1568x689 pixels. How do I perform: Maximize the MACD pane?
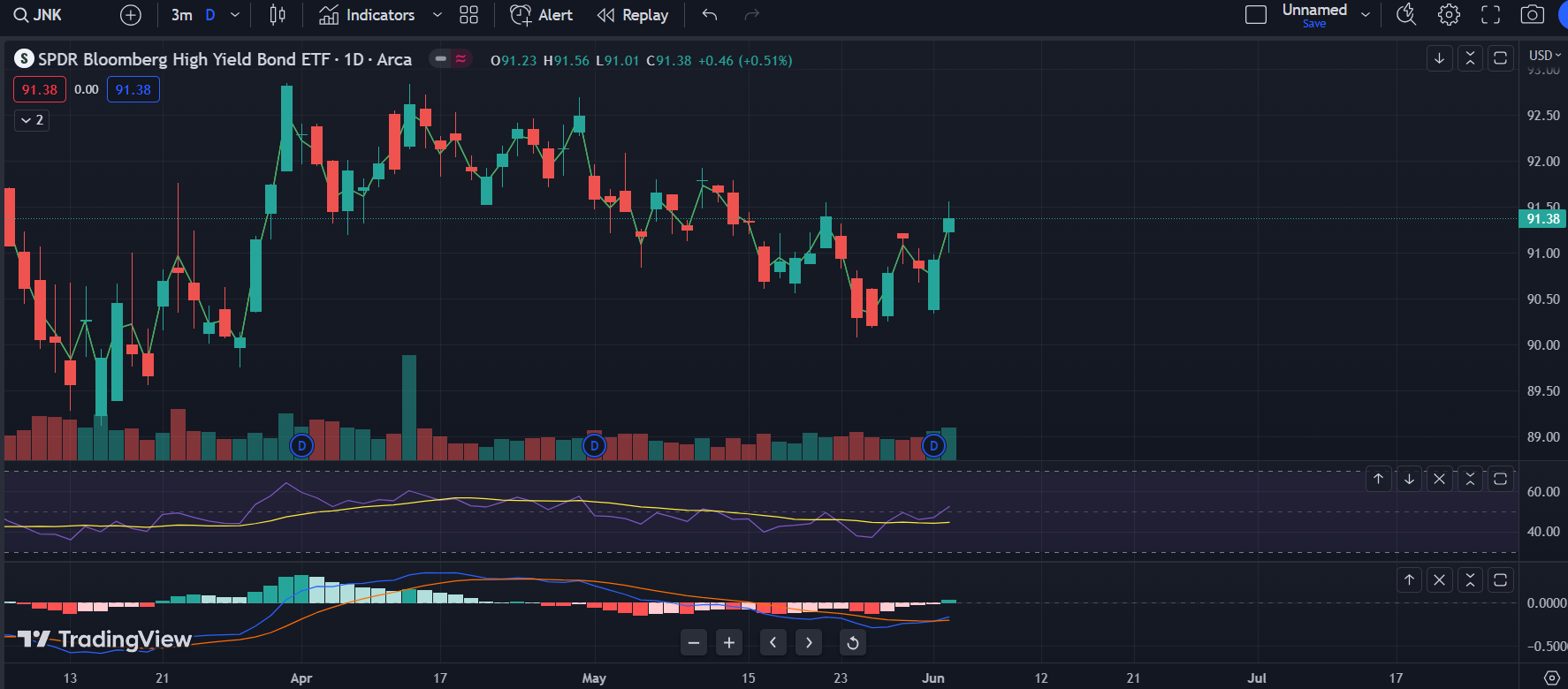tap(1500, 580)
